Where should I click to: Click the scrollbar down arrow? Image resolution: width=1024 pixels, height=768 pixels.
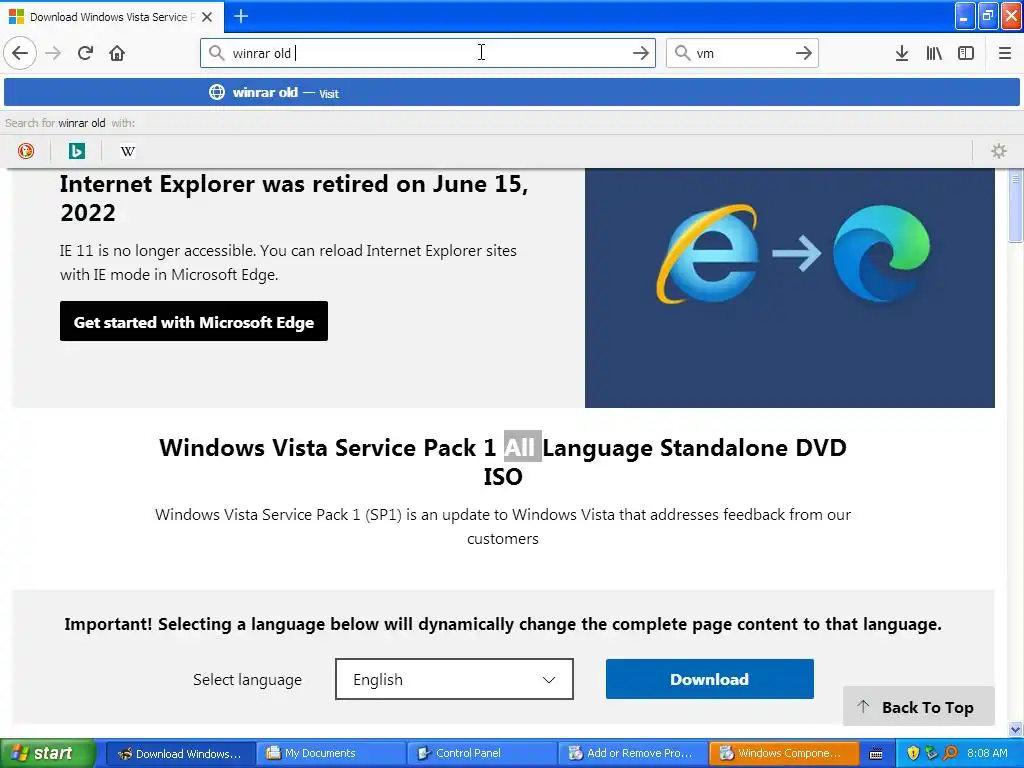click(x=1016, y=729)
